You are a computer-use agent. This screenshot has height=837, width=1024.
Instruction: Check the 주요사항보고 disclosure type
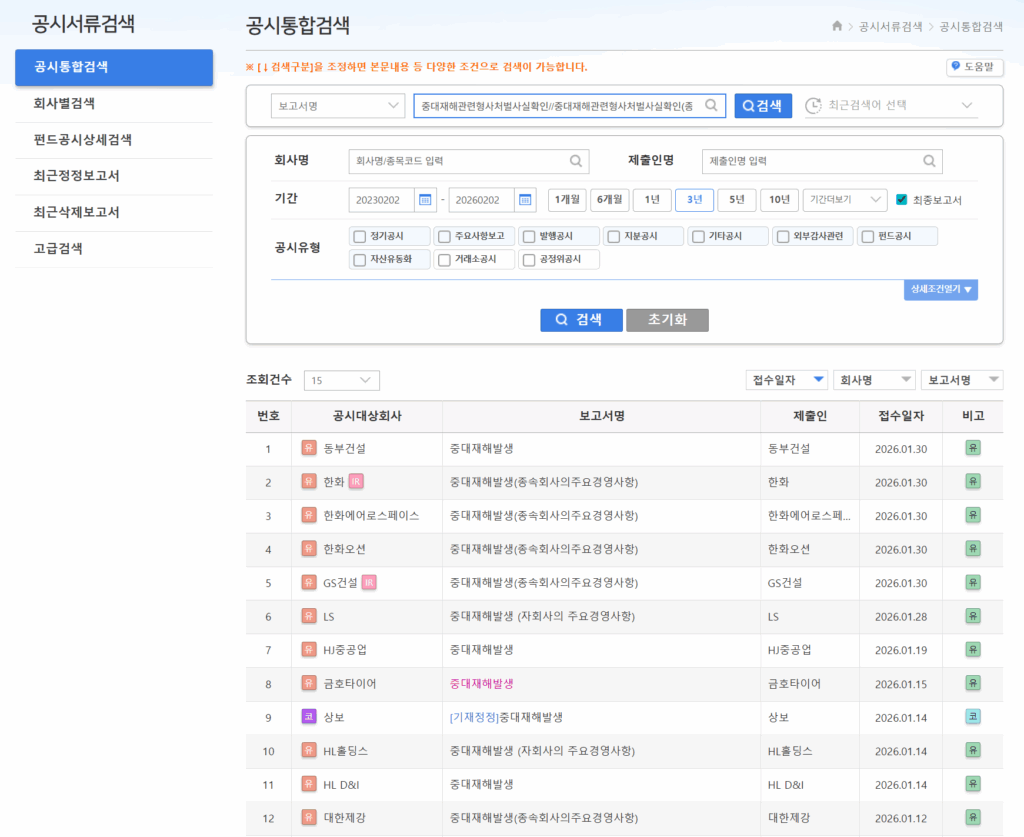444,237
